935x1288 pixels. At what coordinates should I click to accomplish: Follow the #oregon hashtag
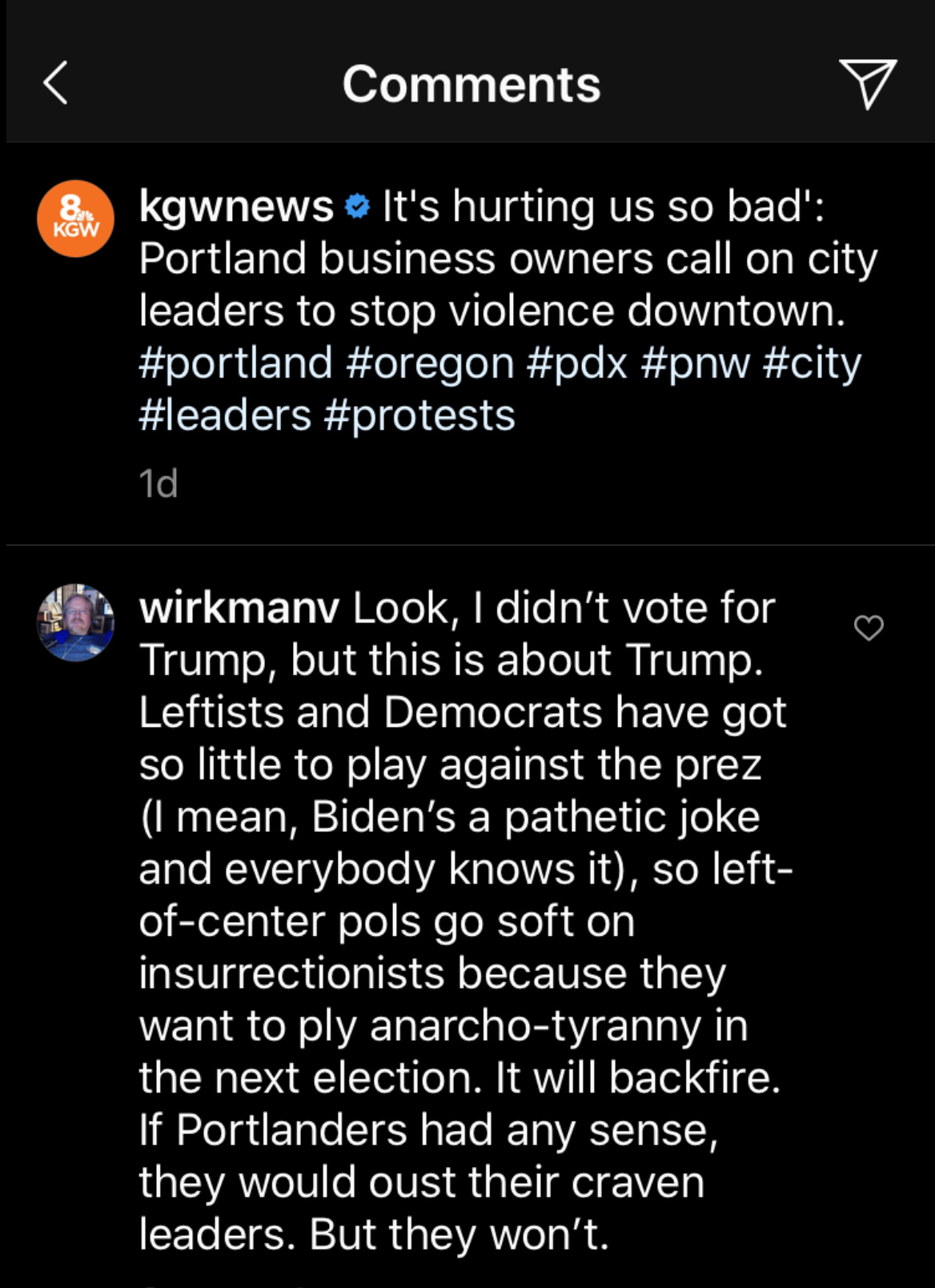(x=430, y=363)
